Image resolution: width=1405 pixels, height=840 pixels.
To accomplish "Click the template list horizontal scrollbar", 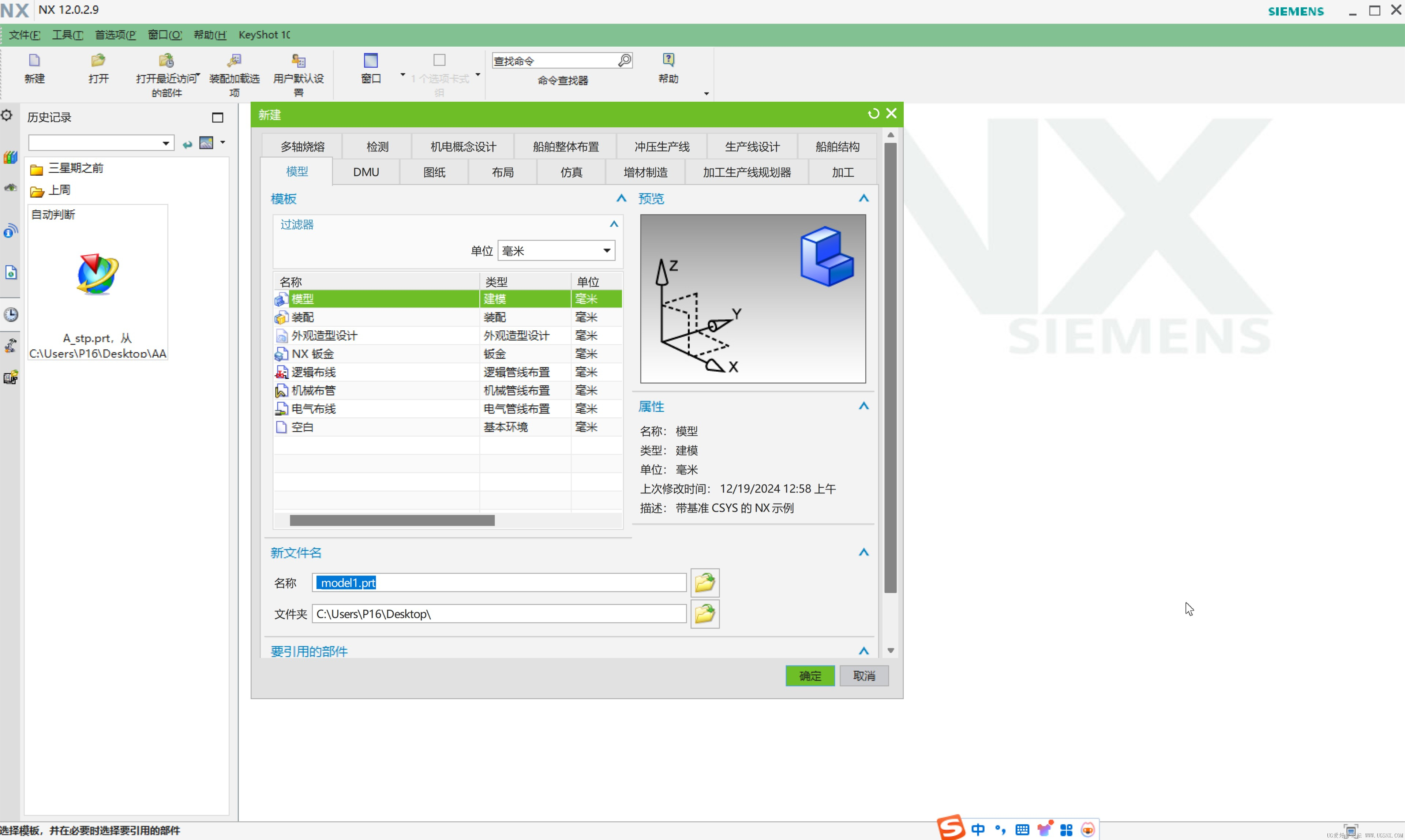I will [392, 520].
